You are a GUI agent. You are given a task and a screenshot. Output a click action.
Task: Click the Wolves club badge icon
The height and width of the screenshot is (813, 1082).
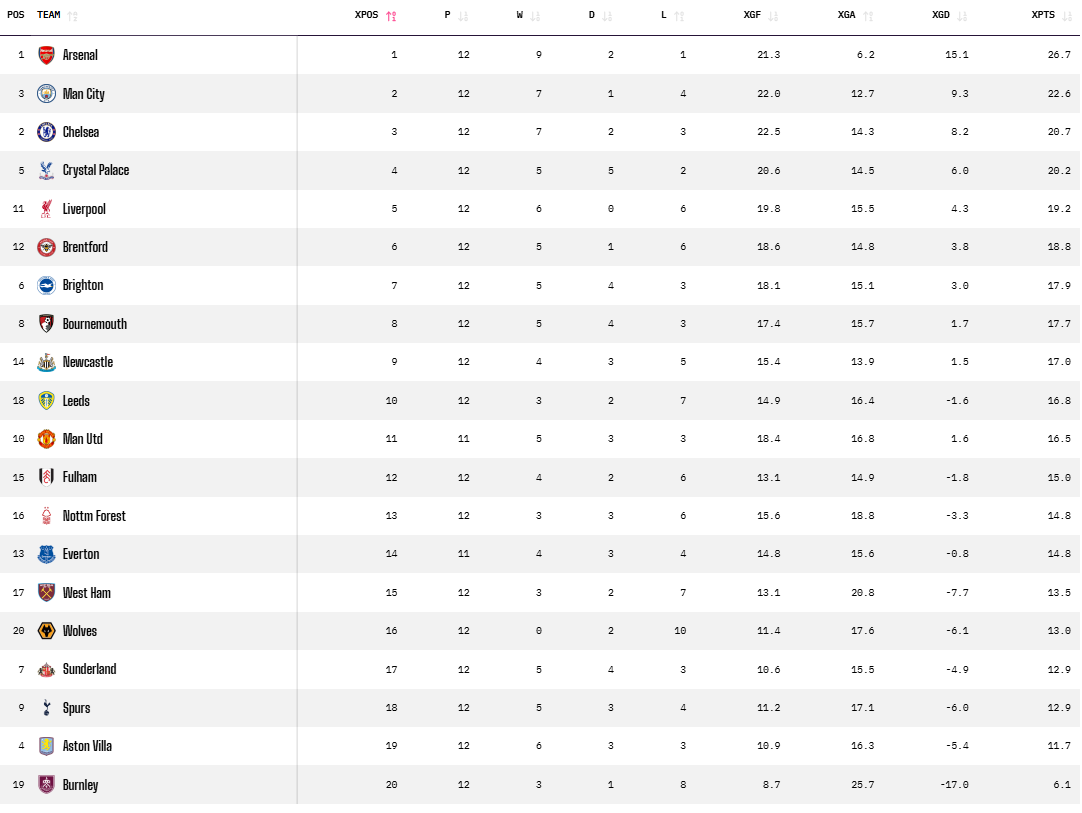point(46,631)
